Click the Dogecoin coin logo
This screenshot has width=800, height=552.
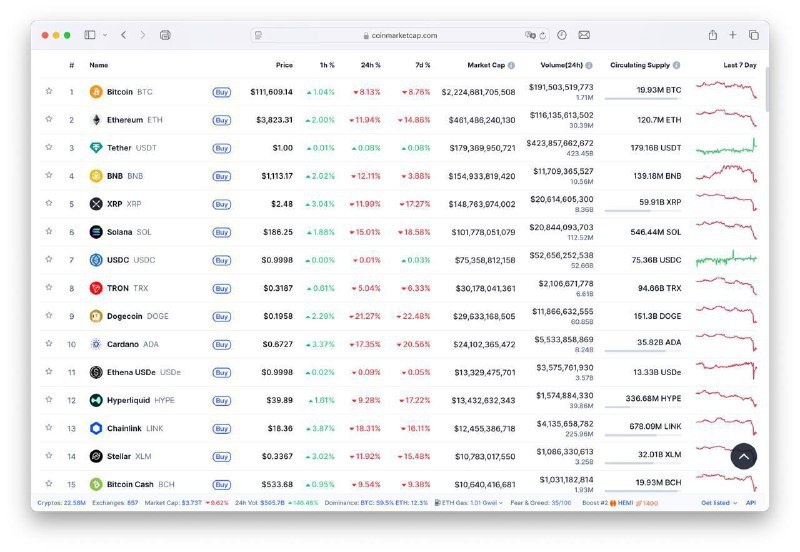(x=96, y=316)
